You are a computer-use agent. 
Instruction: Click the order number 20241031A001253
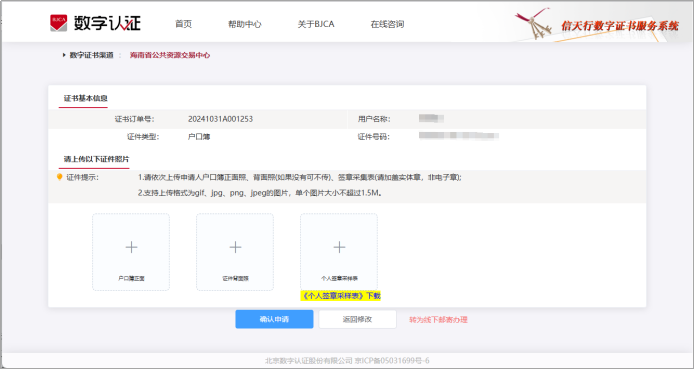(x=220, y=119)
